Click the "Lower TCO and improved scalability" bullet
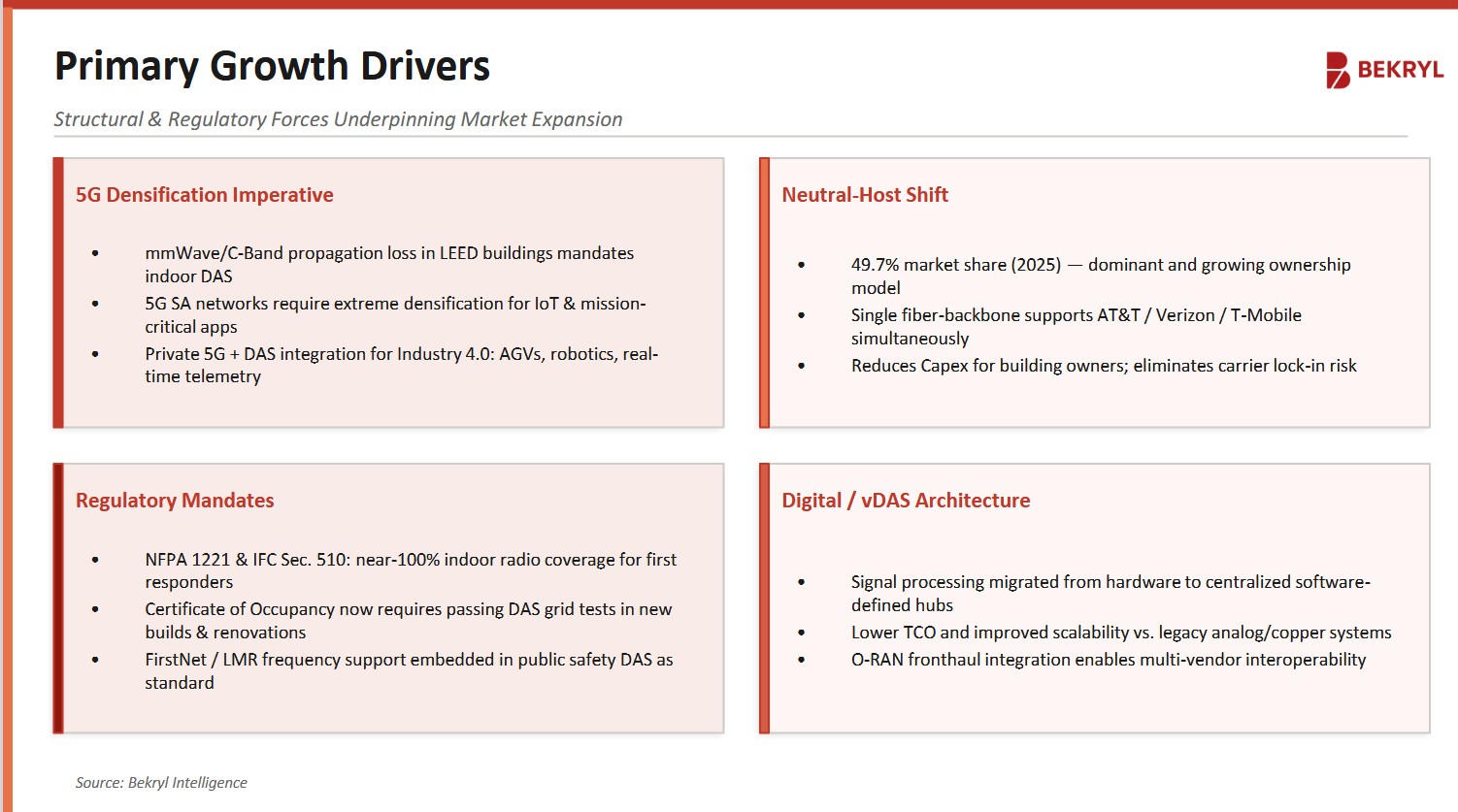The image size is (1458, 812). [x=1121, y=633]
